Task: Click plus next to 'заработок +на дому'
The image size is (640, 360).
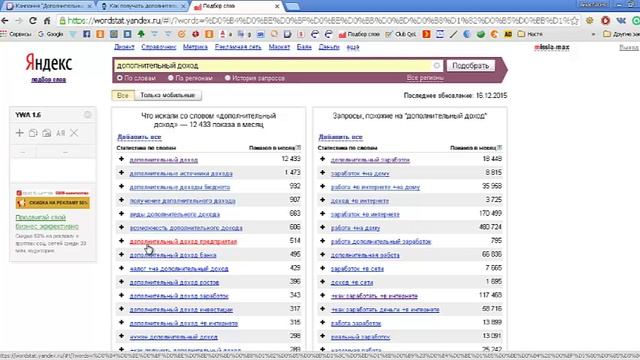Action: click(x=322, y=173)
